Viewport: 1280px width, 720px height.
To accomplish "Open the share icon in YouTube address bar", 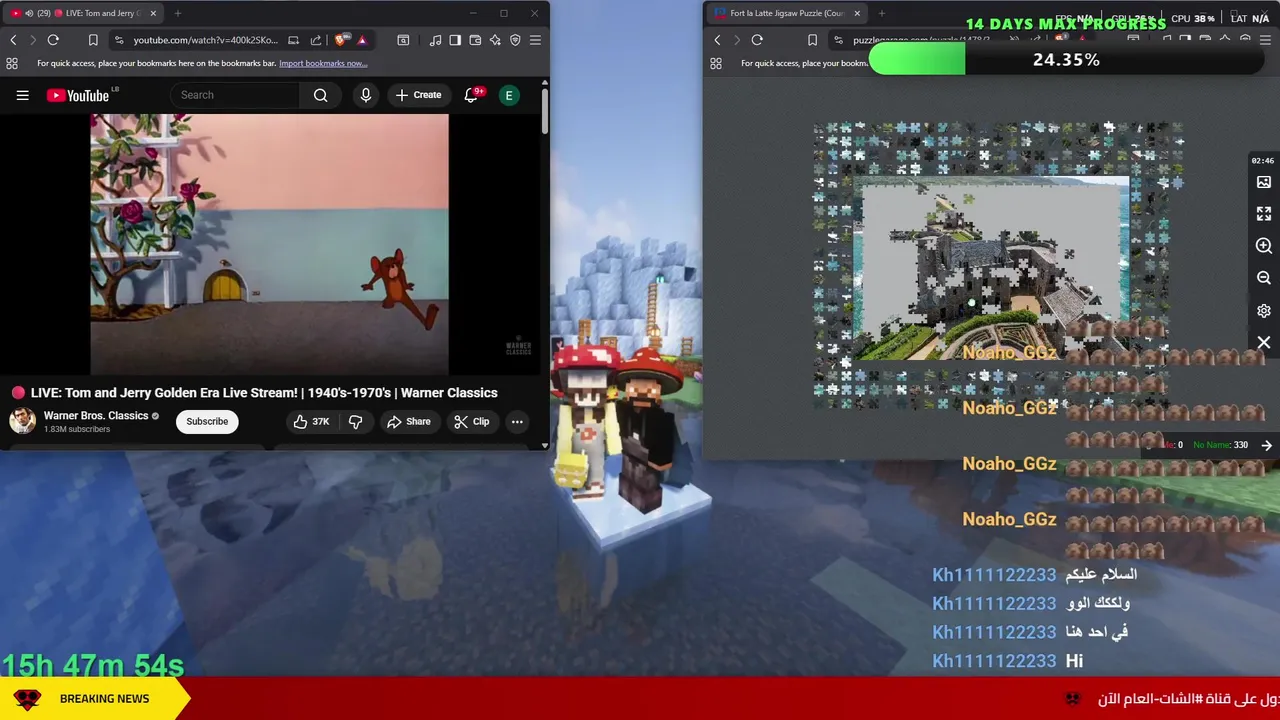I will click(316, 40).
